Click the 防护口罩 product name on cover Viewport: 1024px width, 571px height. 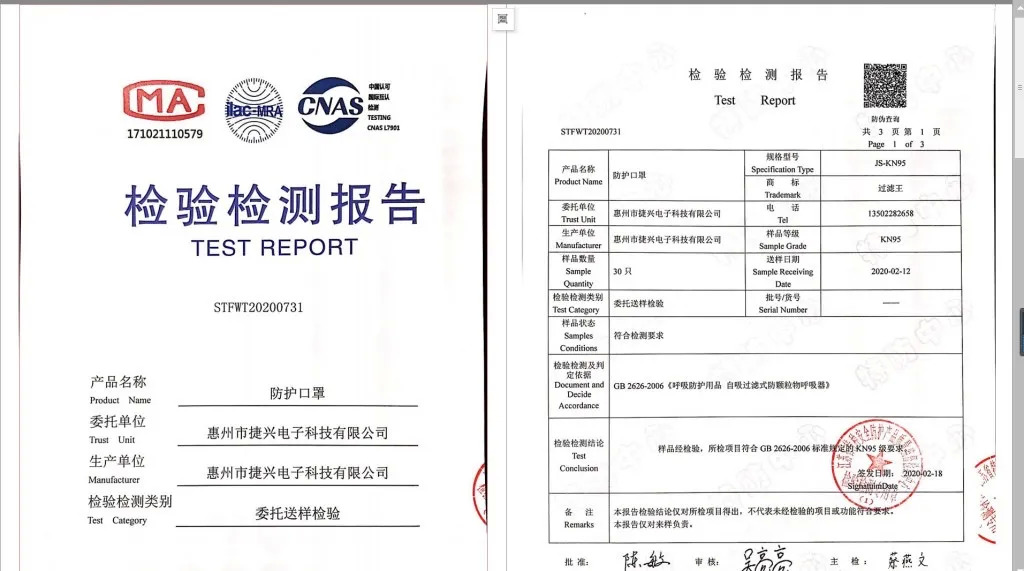pyautogui.click(x=298, y=393)
